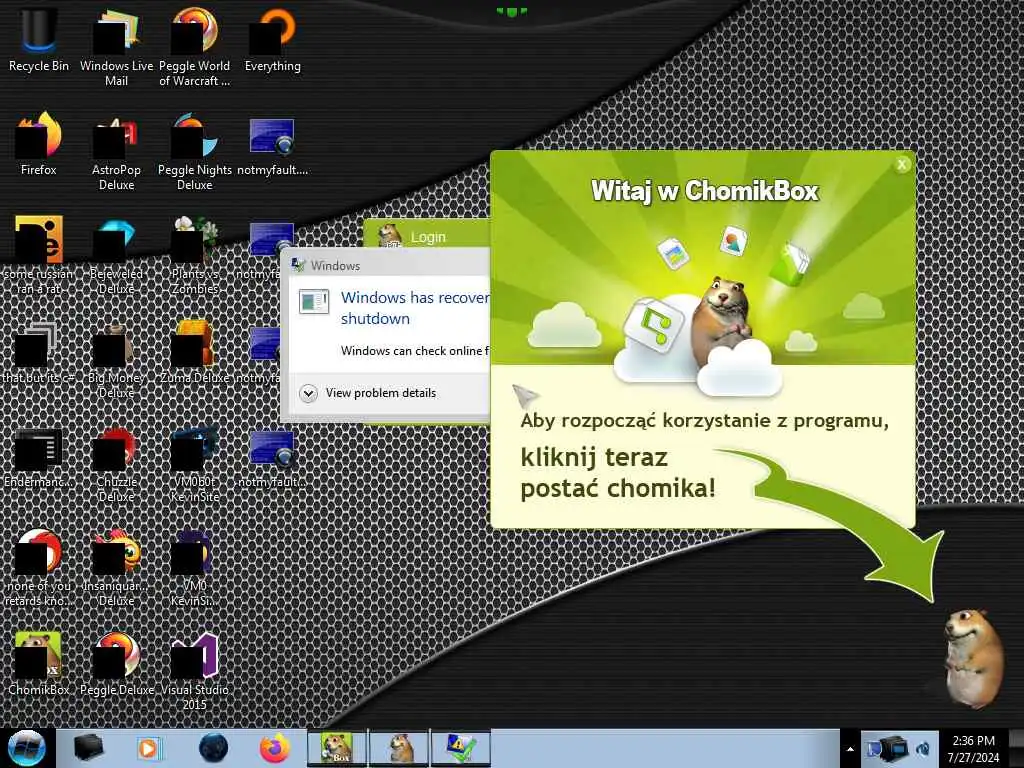
Task: Select Peggle Nights Deluxe desktop icon
Action: point(195,150)
